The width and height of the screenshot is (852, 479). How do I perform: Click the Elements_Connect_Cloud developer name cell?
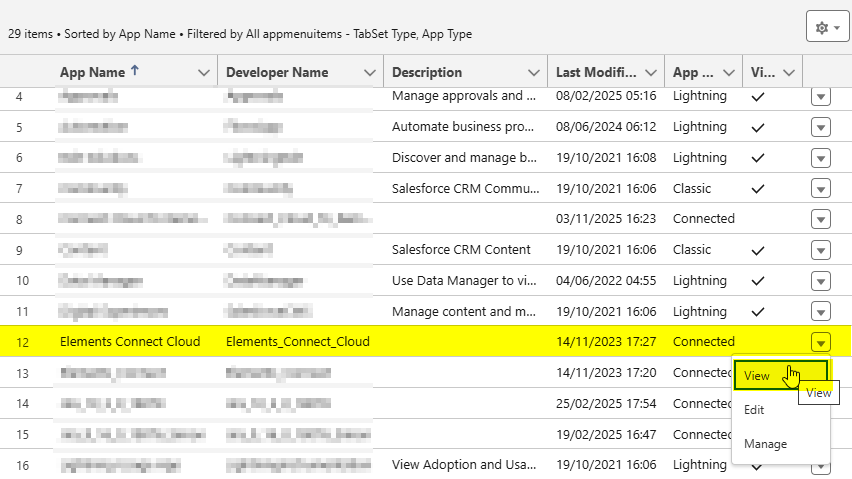coord(298,342)
